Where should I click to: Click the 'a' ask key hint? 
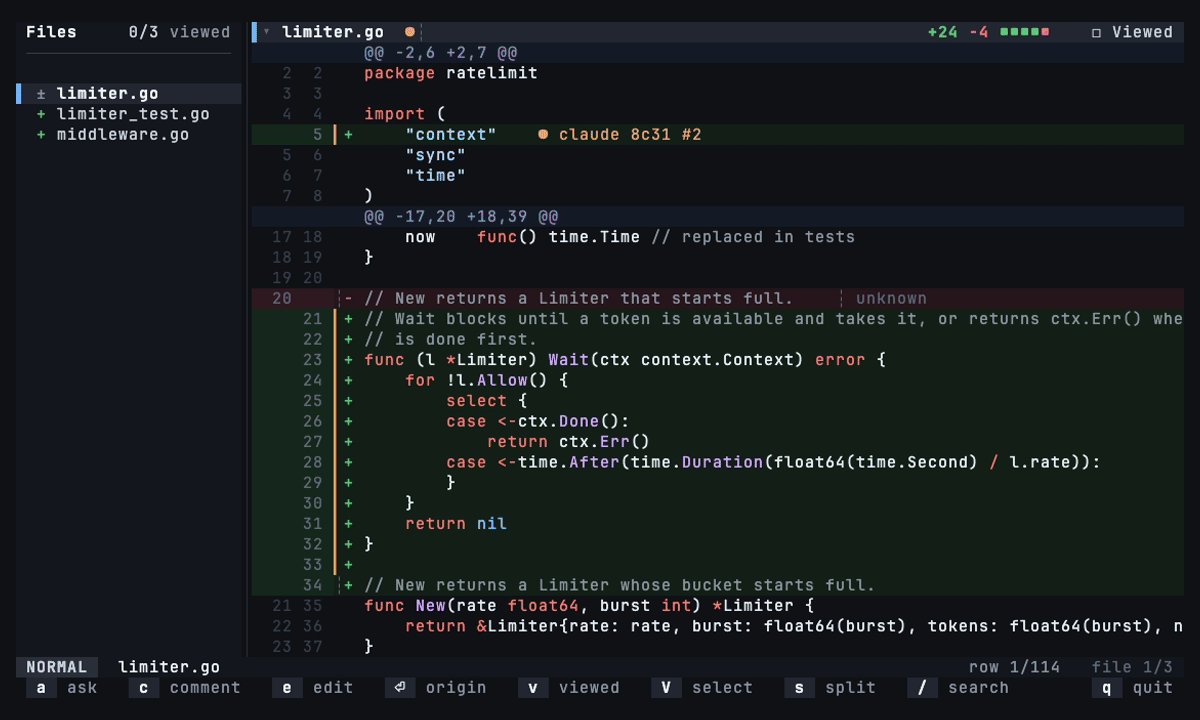pyautogui.click(x=62, y=688)
